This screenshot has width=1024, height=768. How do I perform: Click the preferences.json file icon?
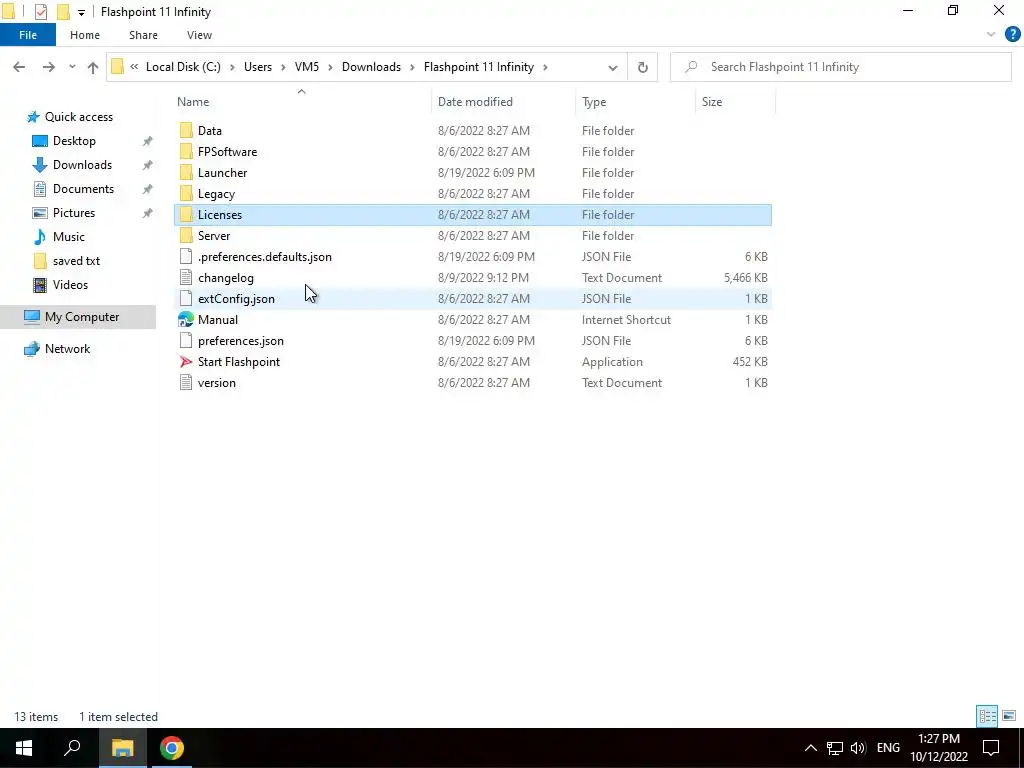click(x=186, y=341)
